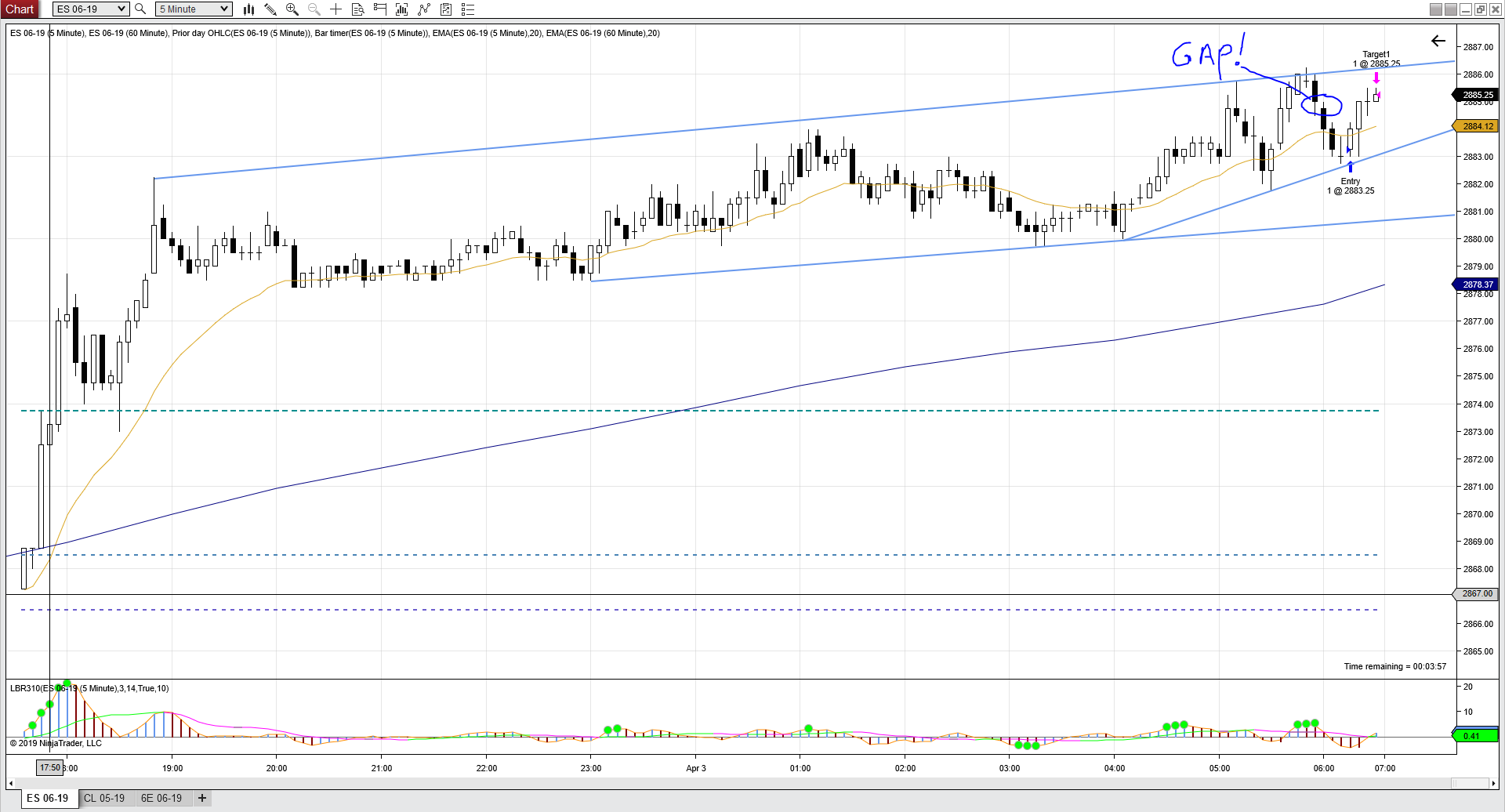This screenshot has width=1505, height=812.
Task: Click the ES 06-19 indicator label text
Action: pos(335,33)
